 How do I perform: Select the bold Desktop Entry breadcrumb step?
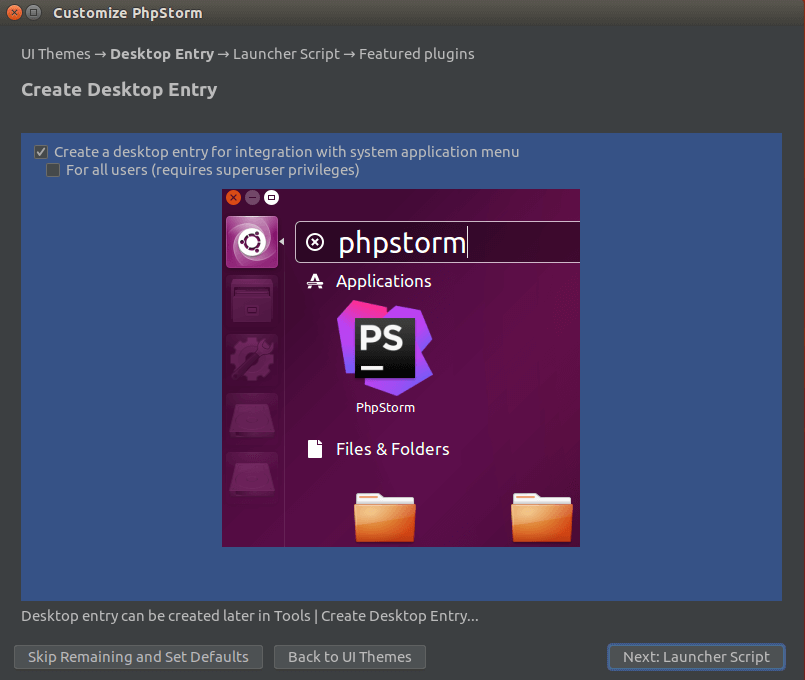tap(162, 54)
